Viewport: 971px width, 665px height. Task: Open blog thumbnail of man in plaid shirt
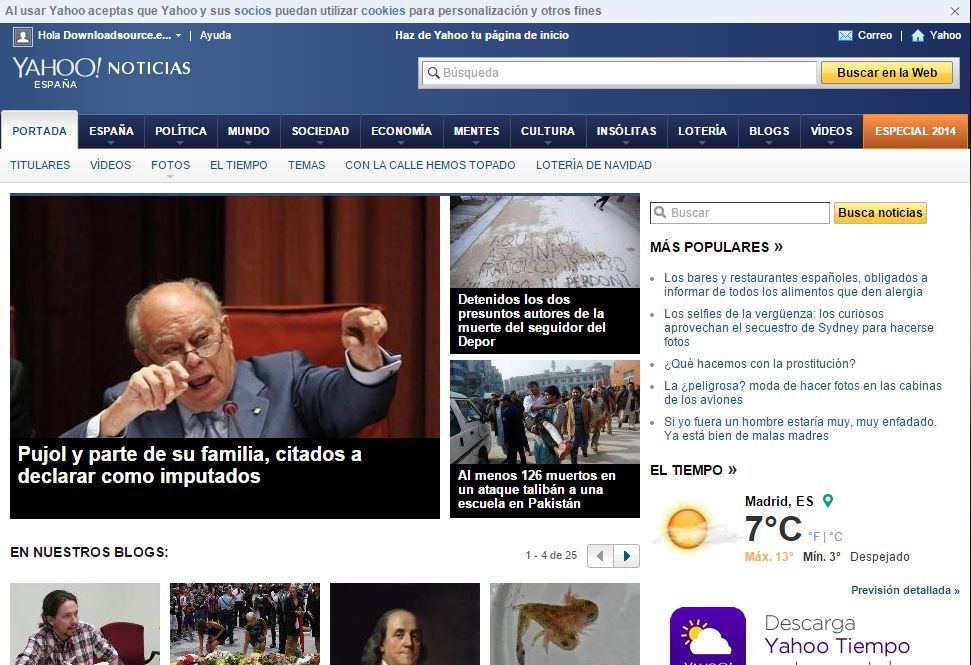click(85, 624)
